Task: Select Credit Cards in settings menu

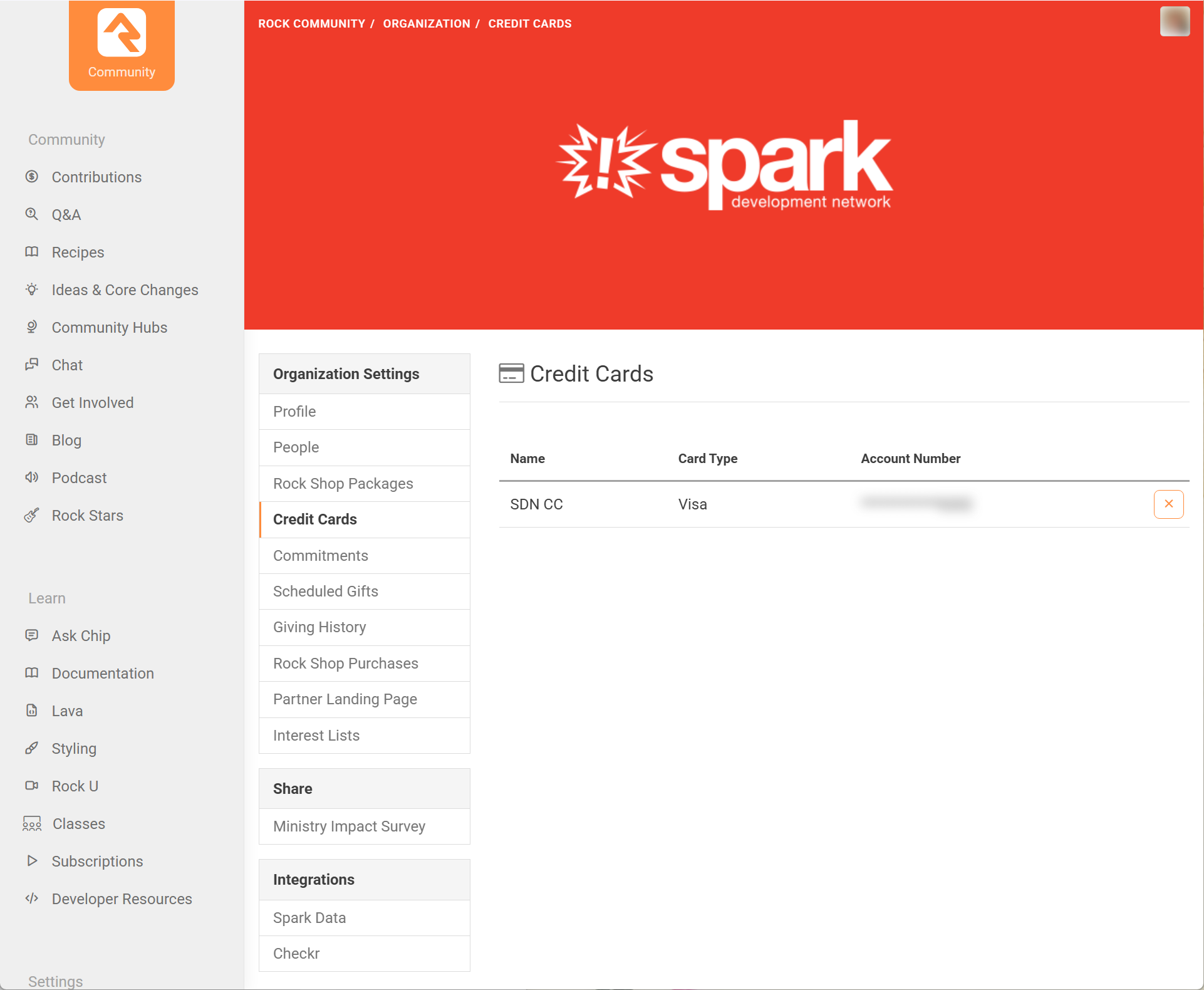Action: (x=365, y=519)
